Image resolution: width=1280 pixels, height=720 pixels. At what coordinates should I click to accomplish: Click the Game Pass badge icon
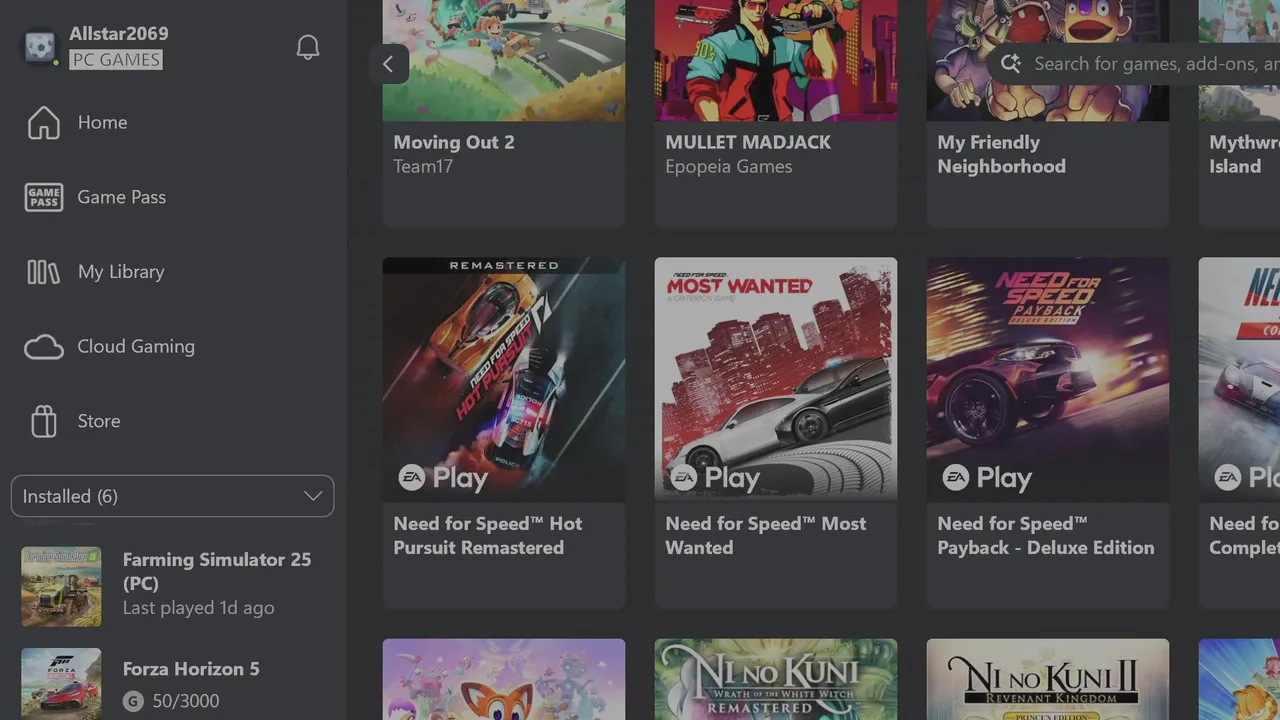(44, 197)
